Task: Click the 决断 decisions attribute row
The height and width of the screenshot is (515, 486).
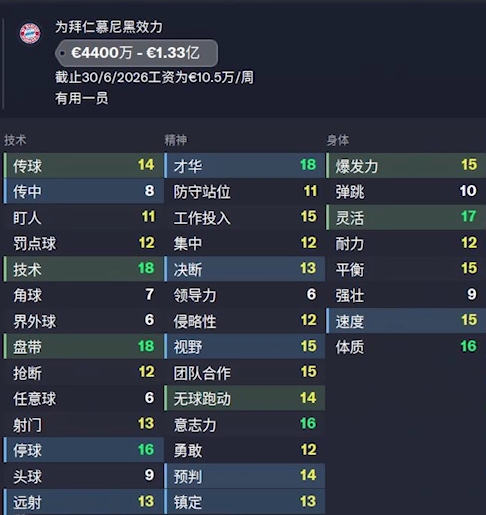Action: 244,269
